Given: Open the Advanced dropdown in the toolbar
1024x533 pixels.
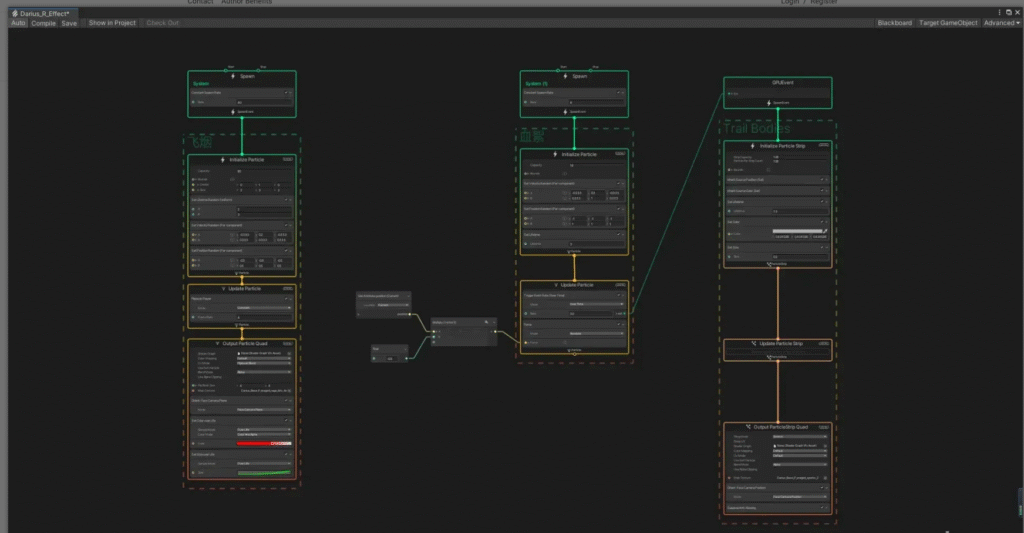Looking at the screenshot, I should pyautogui.click(x=1001, y=23).
